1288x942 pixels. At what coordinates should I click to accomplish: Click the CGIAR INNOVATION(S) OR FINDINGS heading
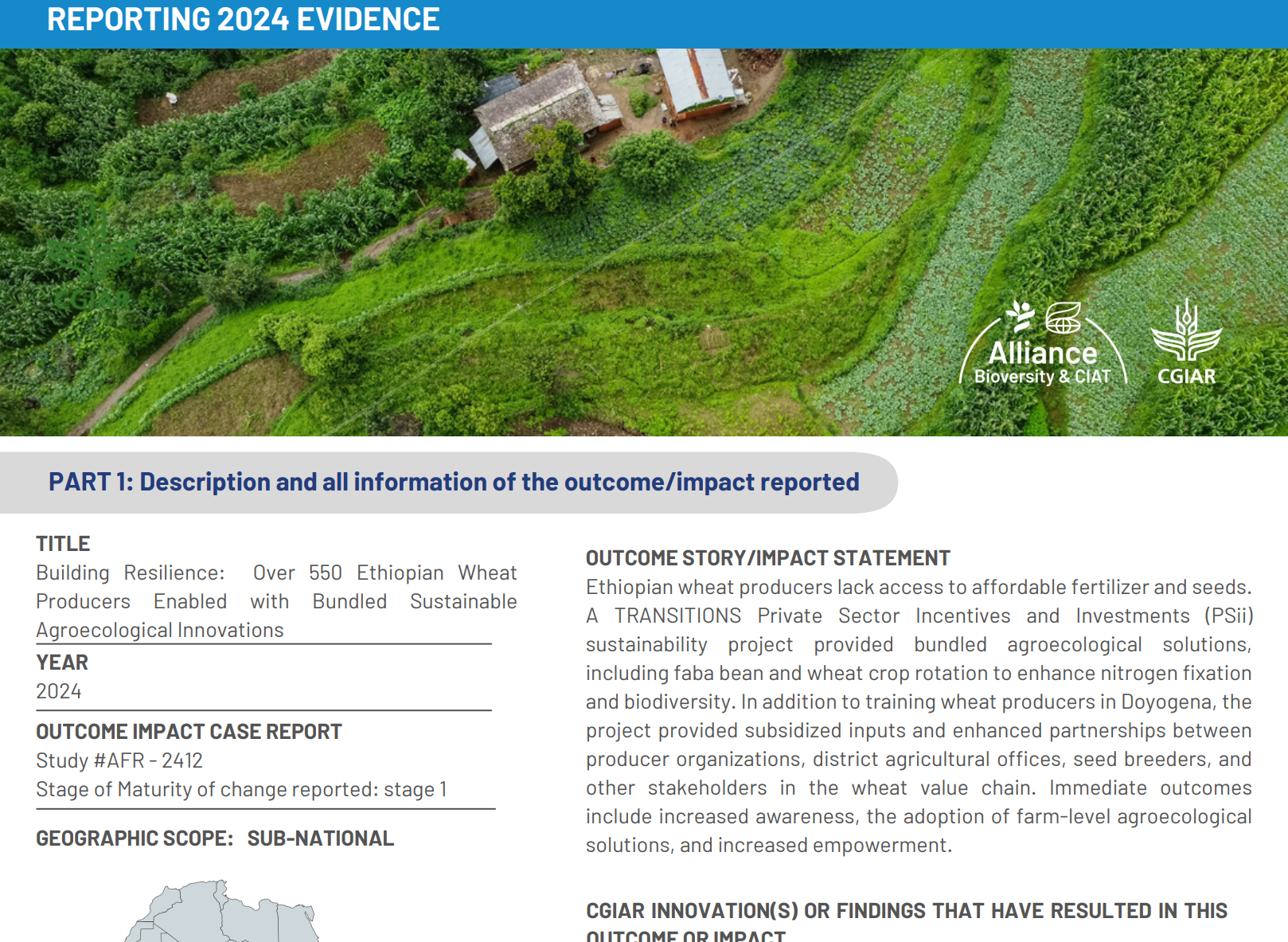[x=906, y=911]
